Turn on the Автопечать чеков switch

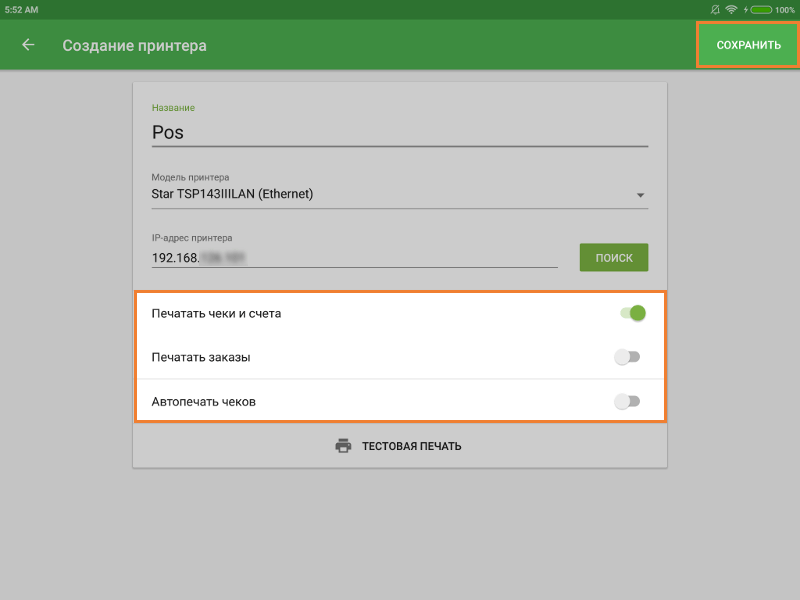click(x=627, y=401)
